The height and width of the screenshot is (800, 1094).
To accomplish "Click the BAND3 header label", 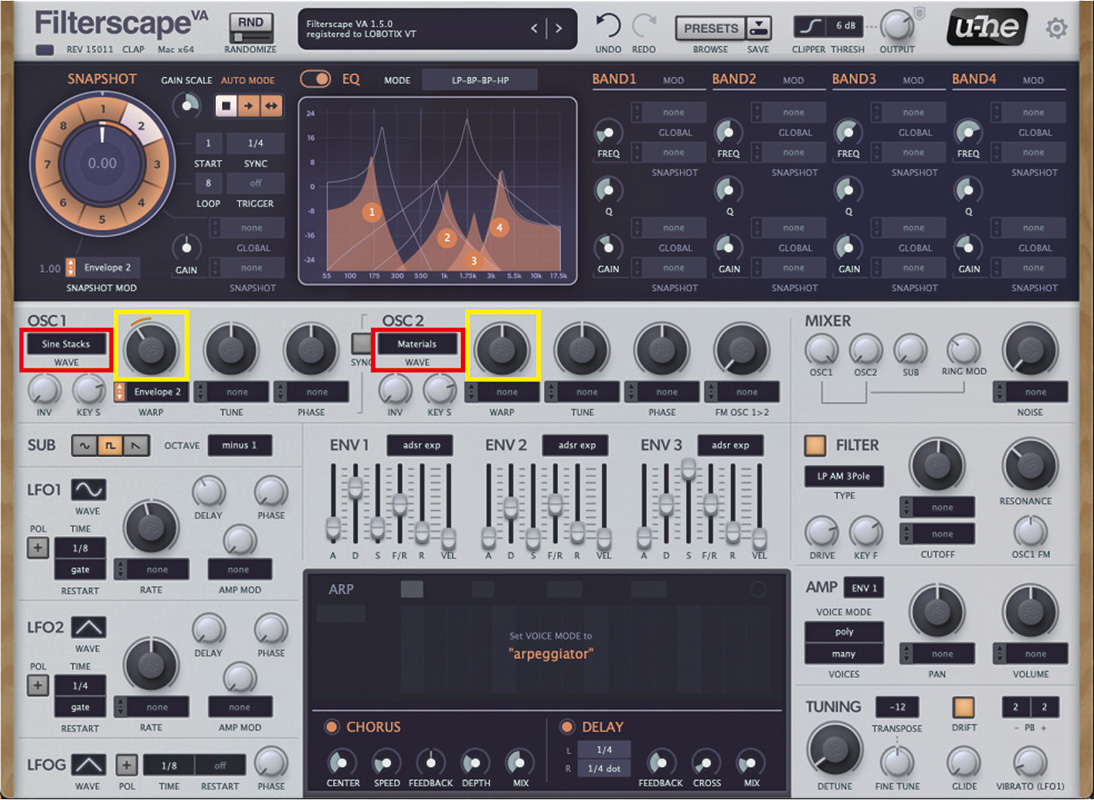I will (854, 79).
